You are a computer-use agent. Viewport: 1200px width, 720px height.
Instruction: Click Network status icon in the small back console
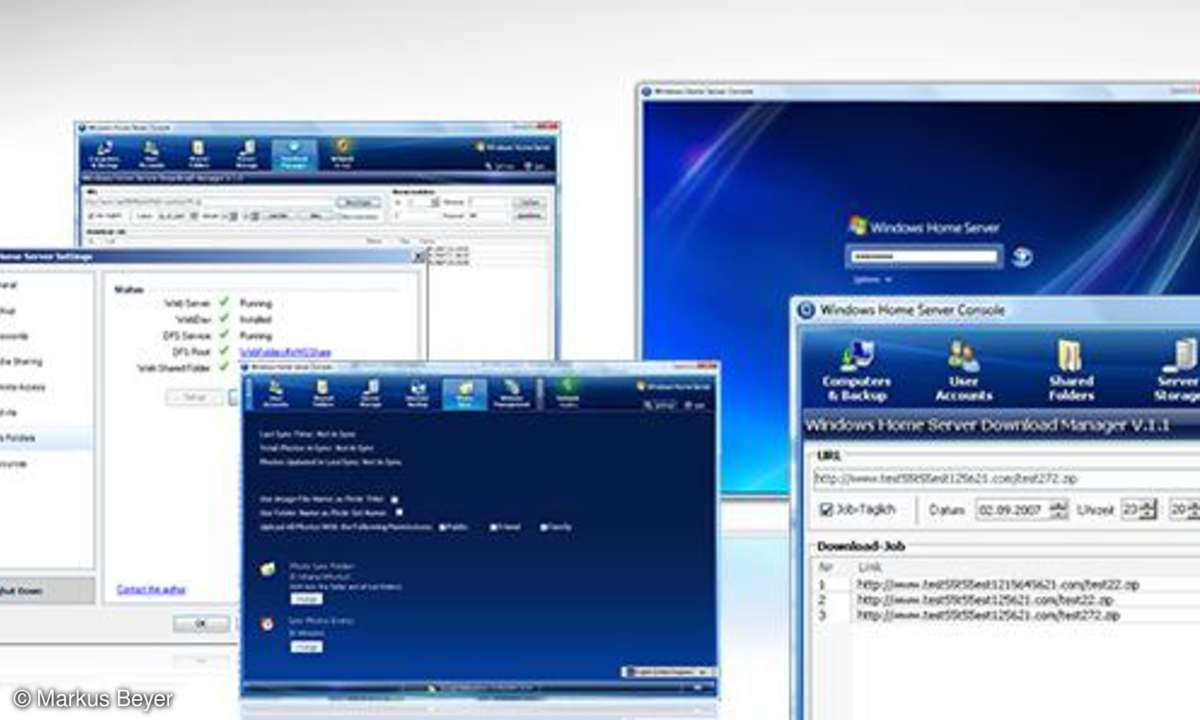coord(342,154)
